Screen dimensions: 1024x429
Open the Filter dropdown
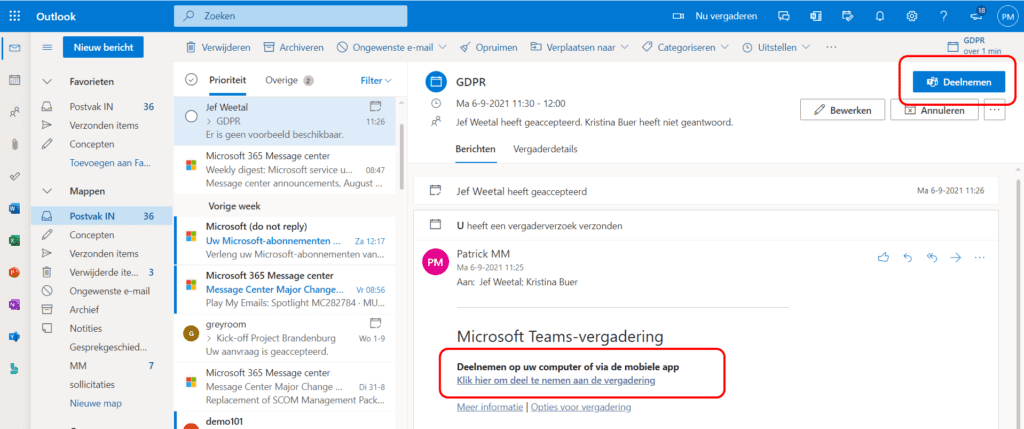(376, 81)
